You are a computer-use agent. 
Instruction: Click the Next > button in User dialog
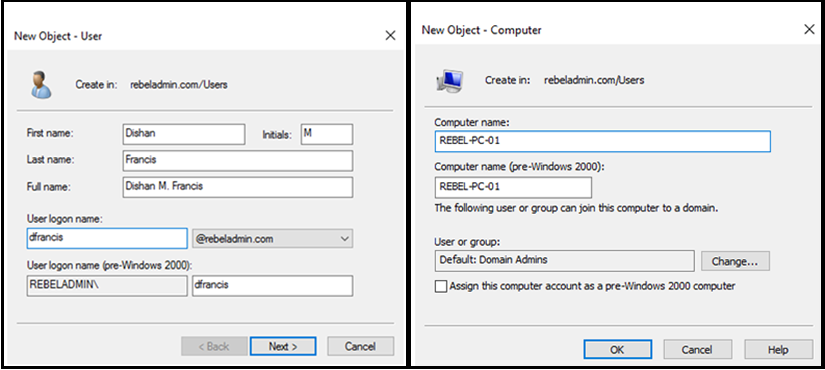pyautogui.click(x=283, y=346)
